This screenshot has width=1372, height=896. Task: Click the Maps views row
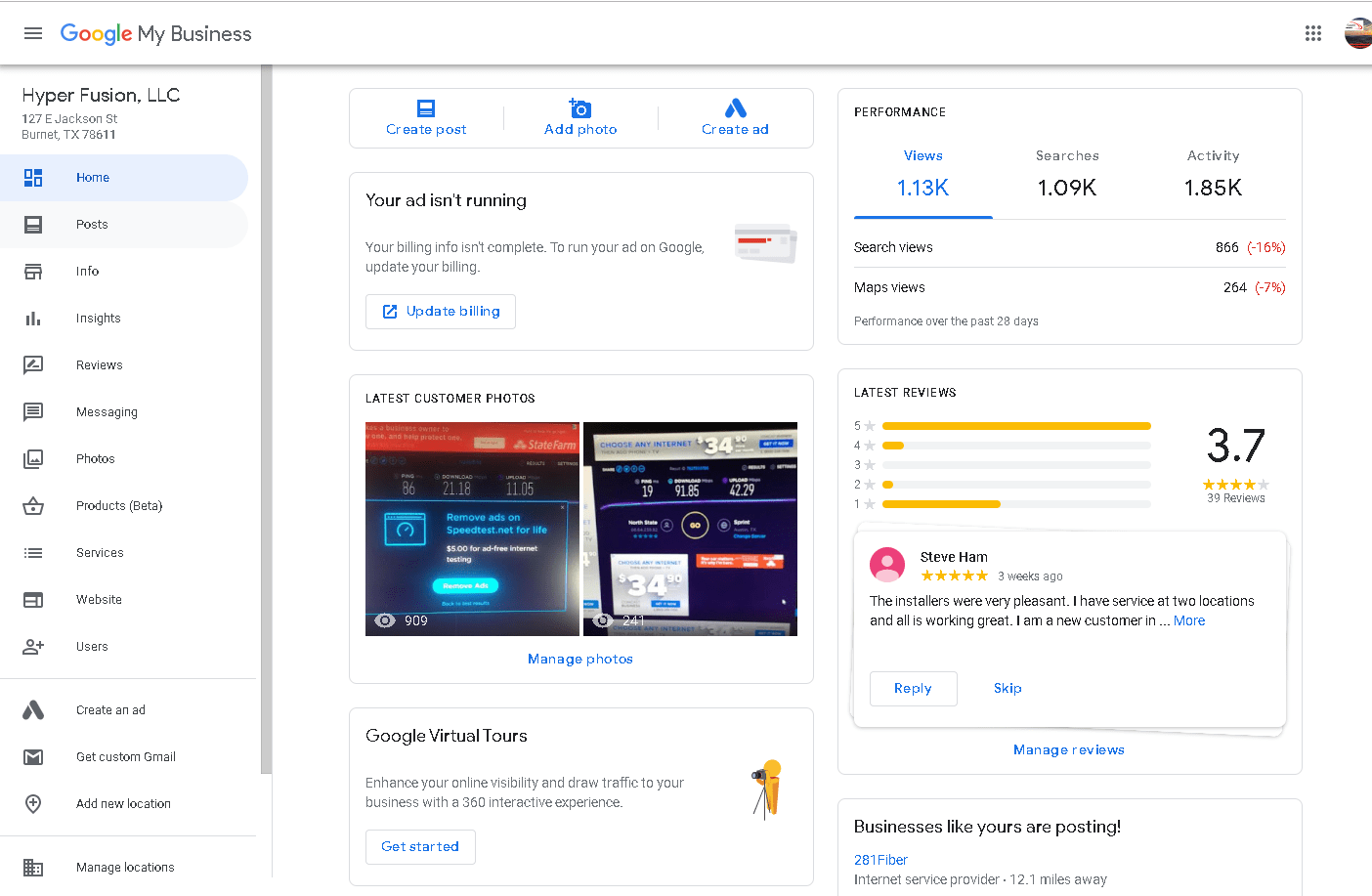[x=1070, y=288]
